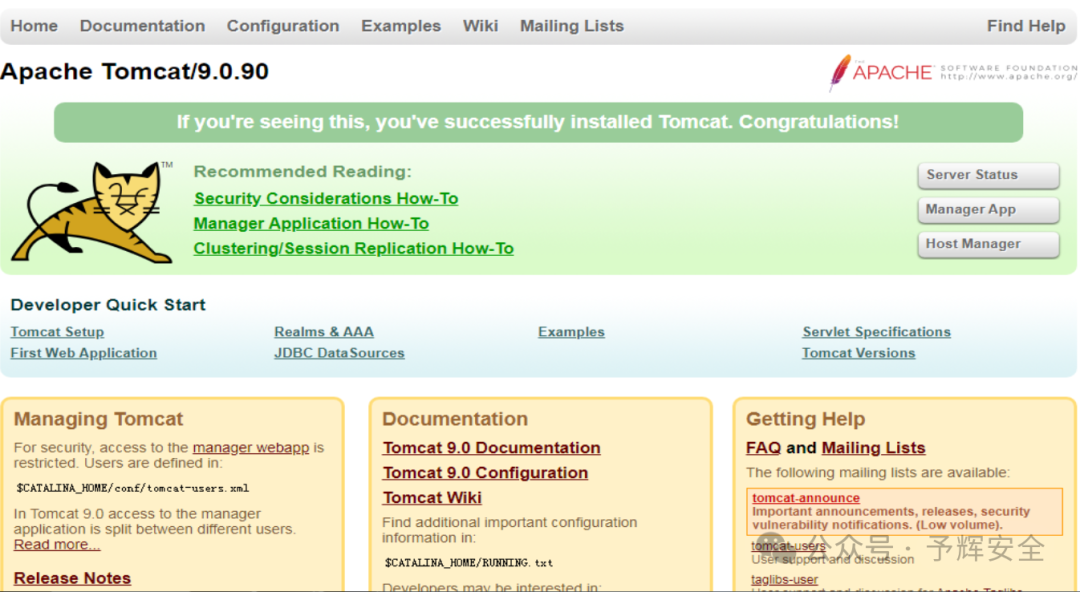The width and height of the screenshot is (1080, 592).
Task: Open Examples link under Developer Quick Start
Action: [571, 332]
